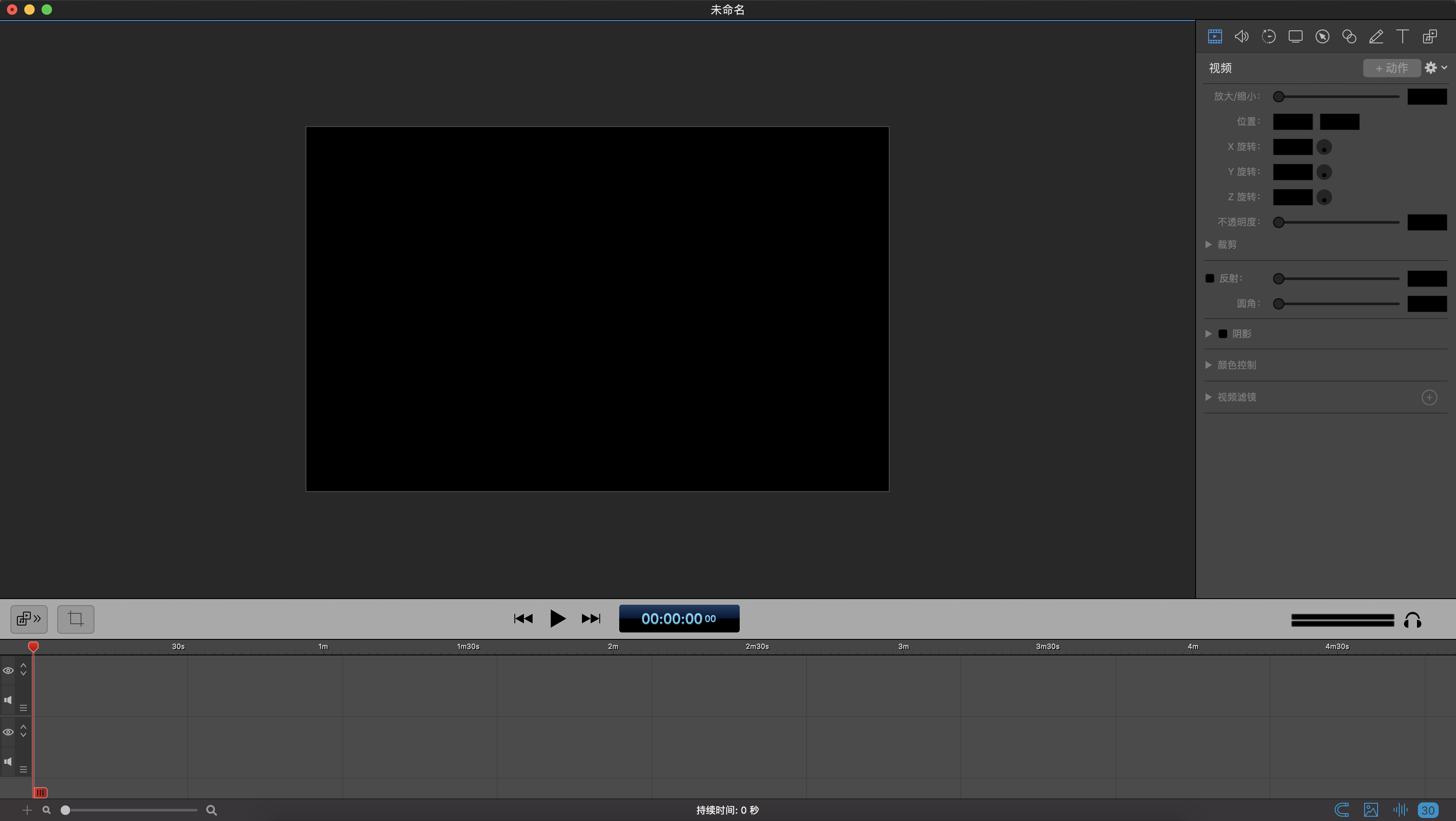Screen dimensions: 1456x821
Task: Mute the top track speaker icon
Action: click(x=8, y=700)
